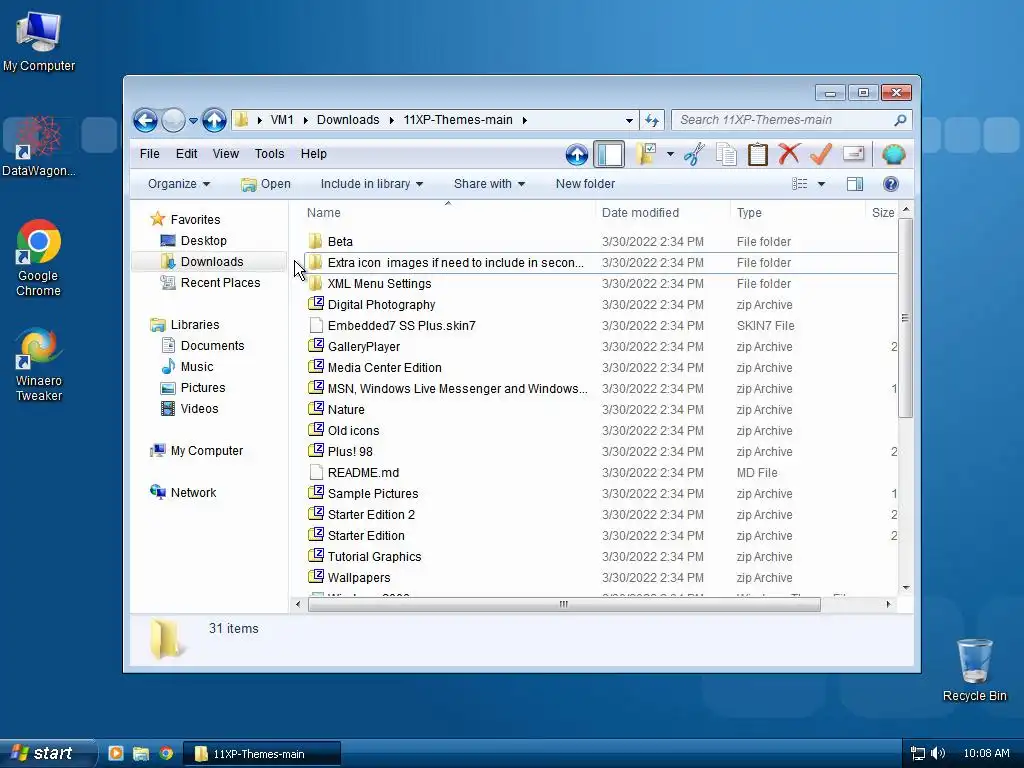The width and height of the screenshot is (1024, 768).
Task: Click the media player quick launch icon
Action: [x=116, y=754]
